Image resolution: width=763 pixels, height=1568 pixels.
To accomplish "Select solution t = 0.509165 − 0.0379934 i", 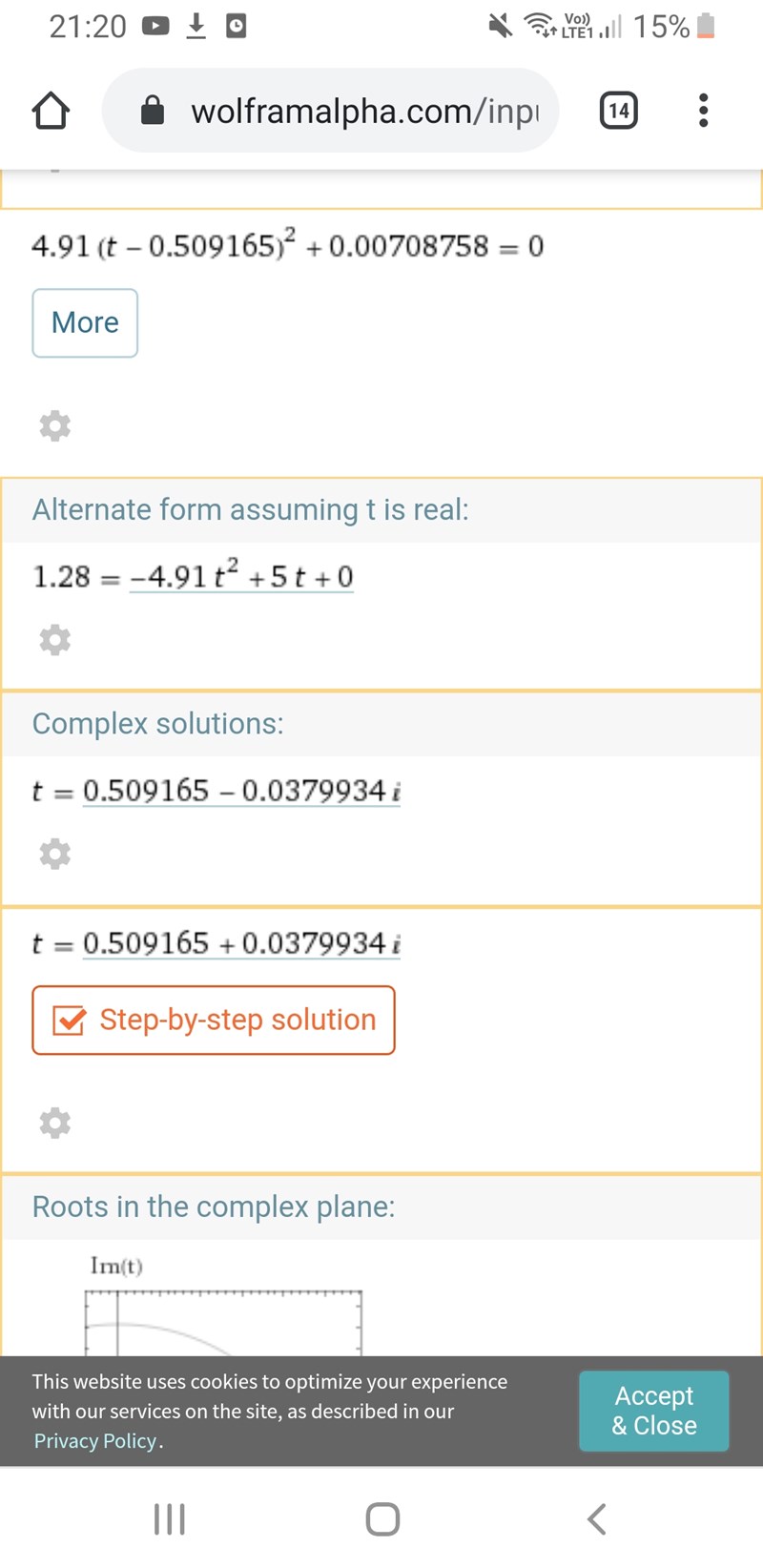I will click(x=241, y=792).
